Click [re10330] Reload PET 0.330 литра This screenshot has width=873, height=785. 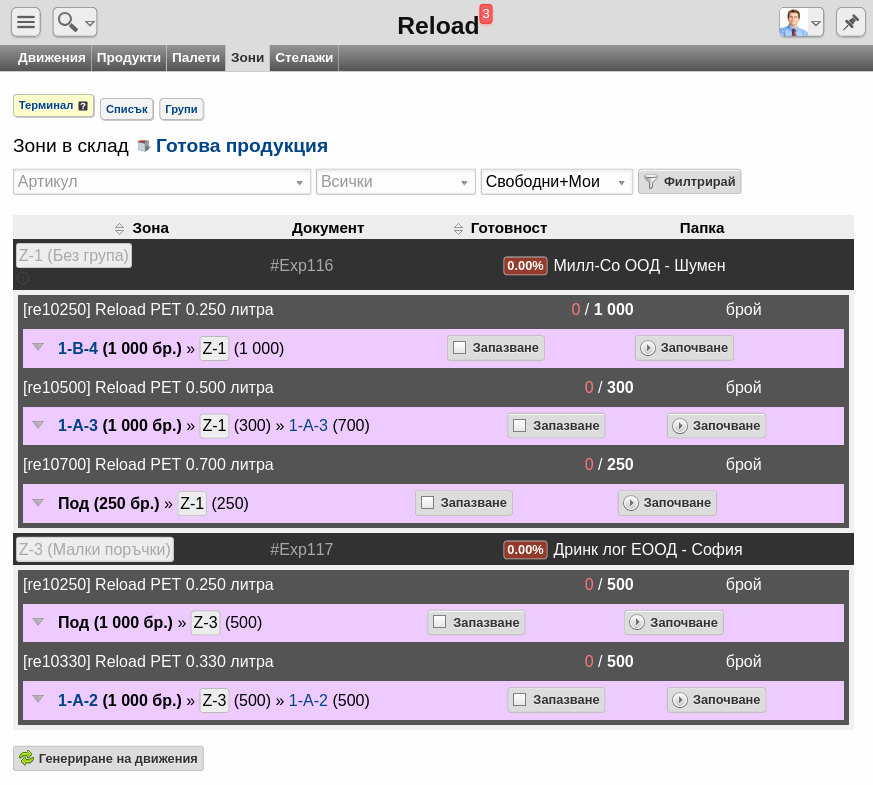[148, 661]
